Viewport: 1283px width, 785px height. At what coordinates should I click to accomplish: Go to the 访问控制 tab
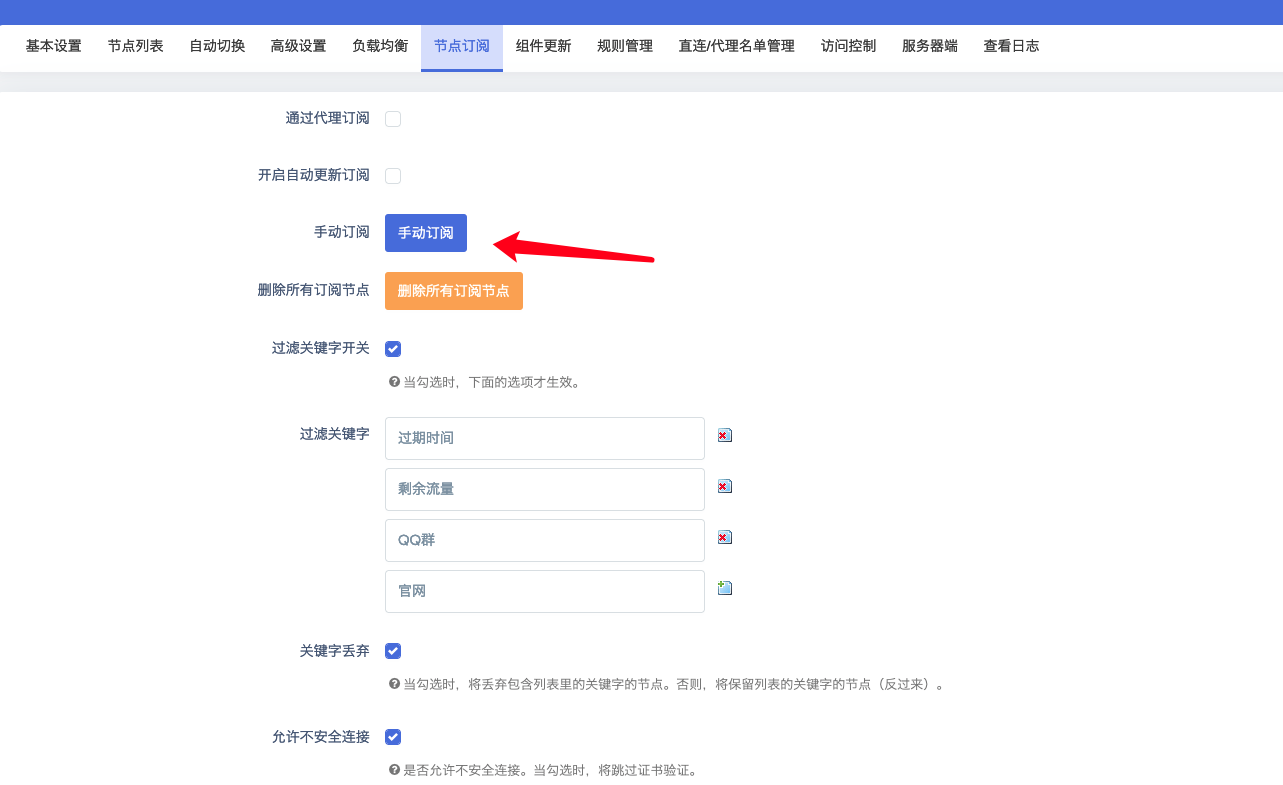[x=849, y=47]
